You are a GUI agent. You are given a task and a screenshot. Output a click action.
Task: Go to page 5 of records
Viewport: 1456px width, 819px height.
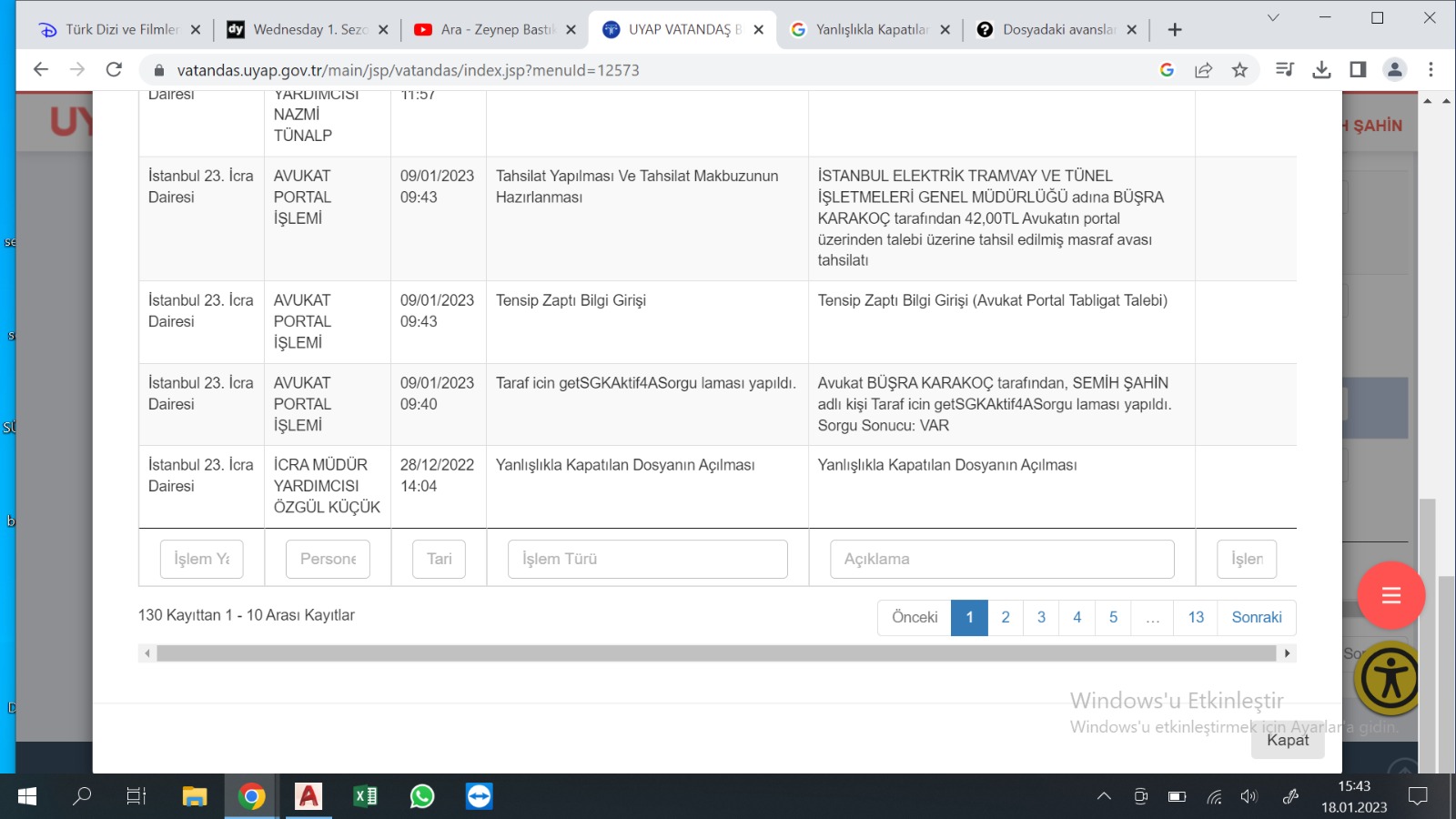pos(1113,618)
